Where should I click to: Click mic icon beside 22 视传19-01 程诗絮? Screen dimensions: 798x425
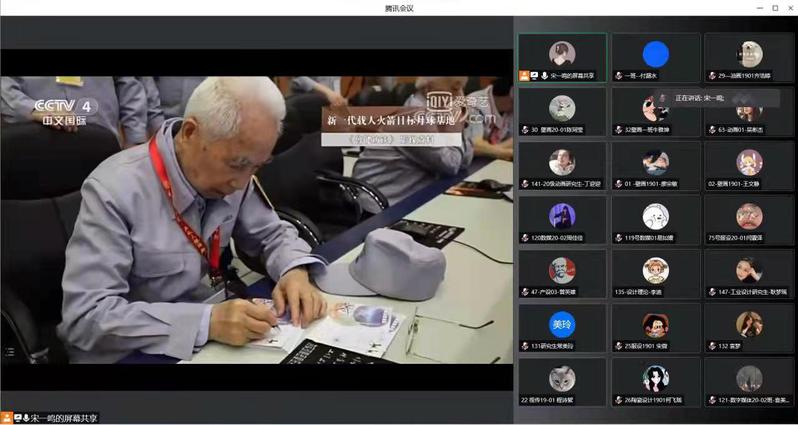pyautogui.click(x=525, y=400)
